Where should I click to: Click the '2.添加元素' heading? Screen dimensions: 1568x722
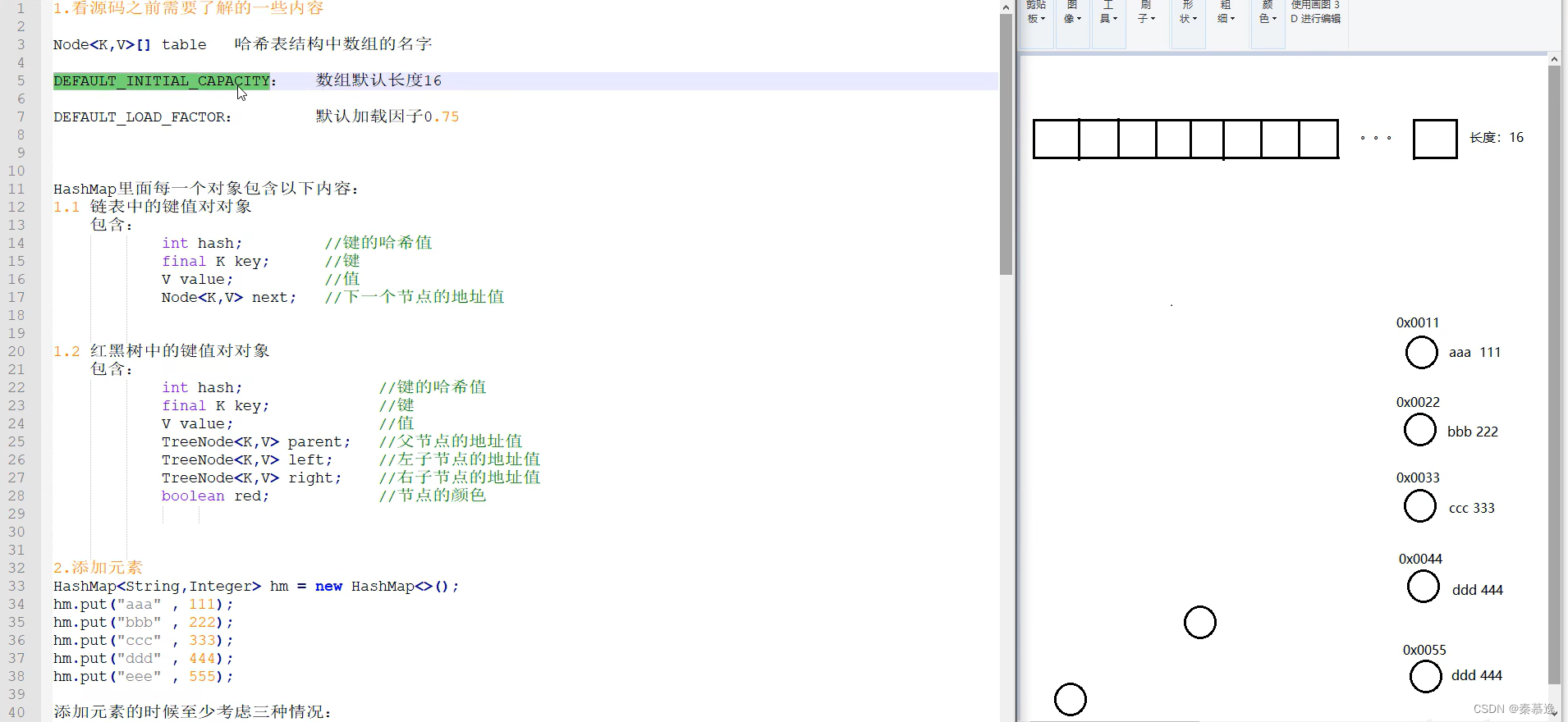click(98, 568)
